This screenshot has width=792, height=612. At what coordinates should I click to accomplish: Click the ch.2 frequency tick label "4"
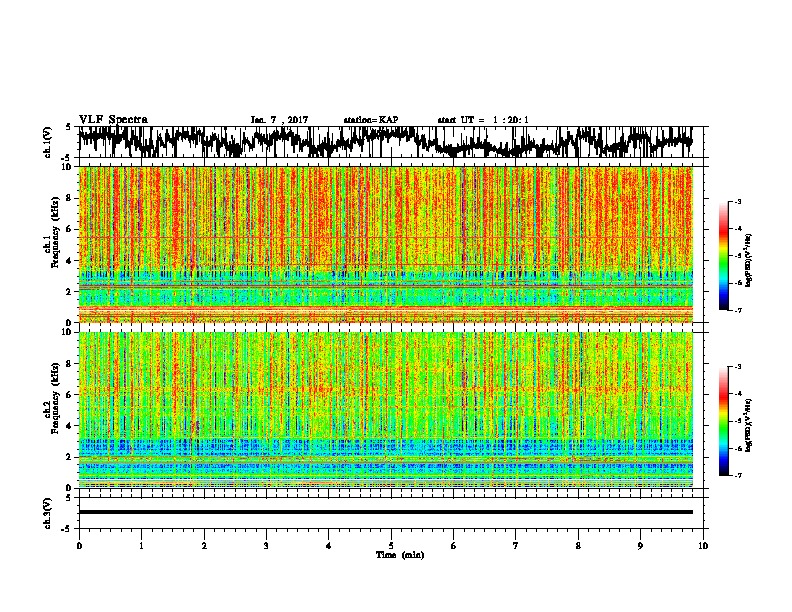(x=70, y=426)
